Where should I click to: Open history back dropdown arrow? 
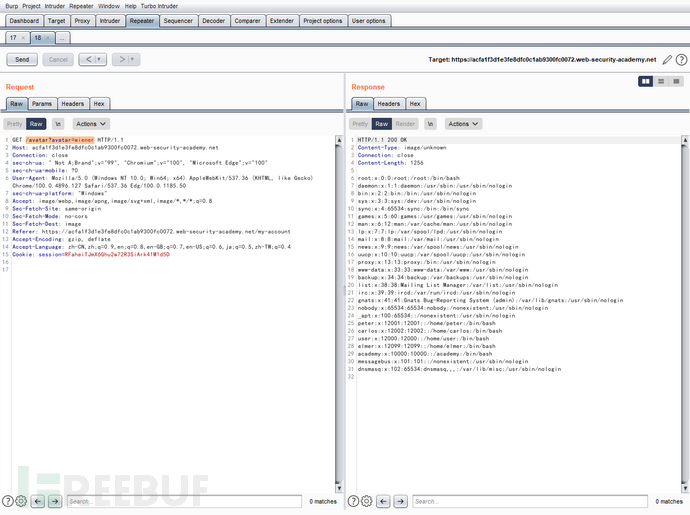pos(101,60)
